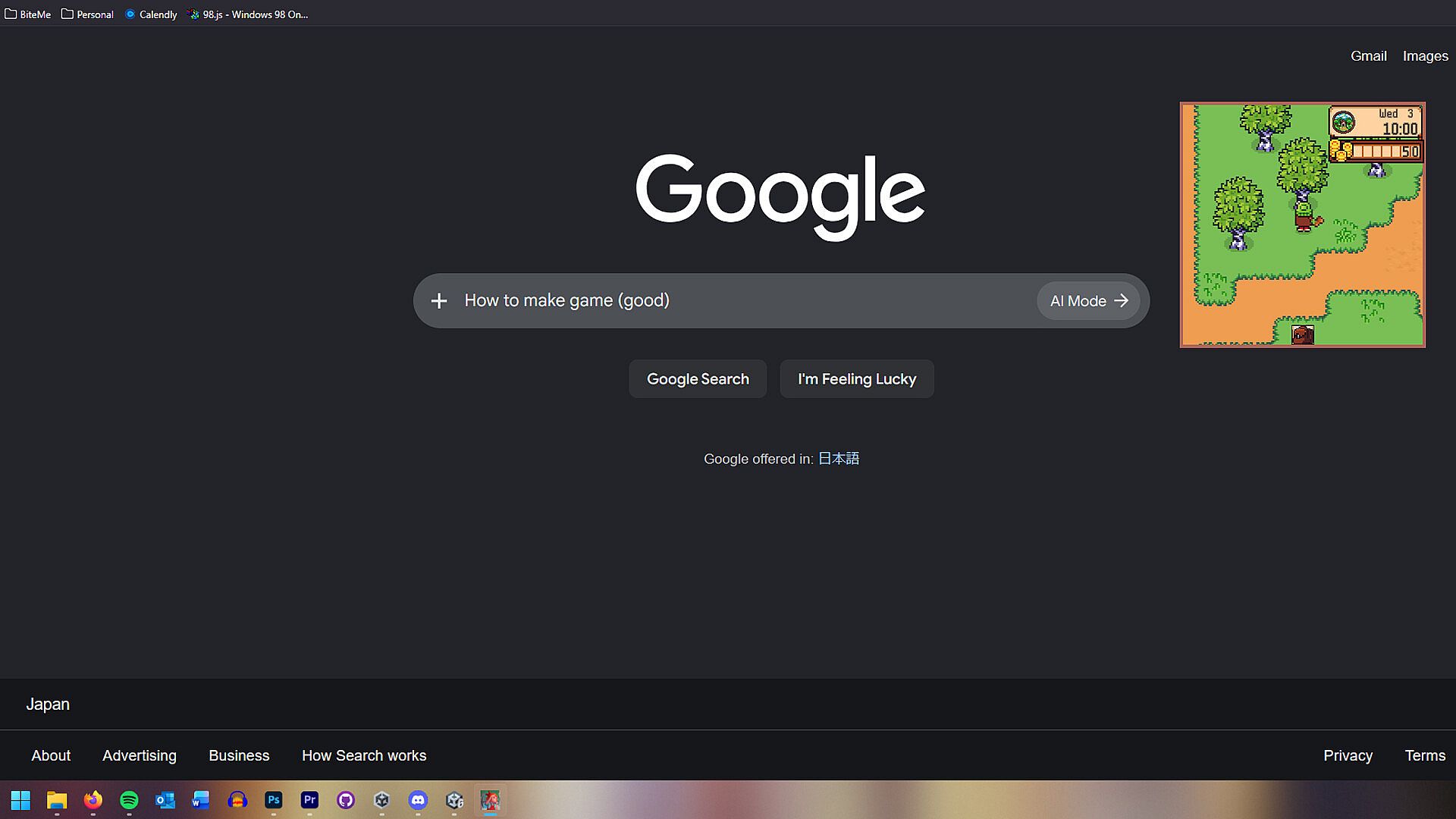
Task: Click the Google Search button
Action: 698,379
